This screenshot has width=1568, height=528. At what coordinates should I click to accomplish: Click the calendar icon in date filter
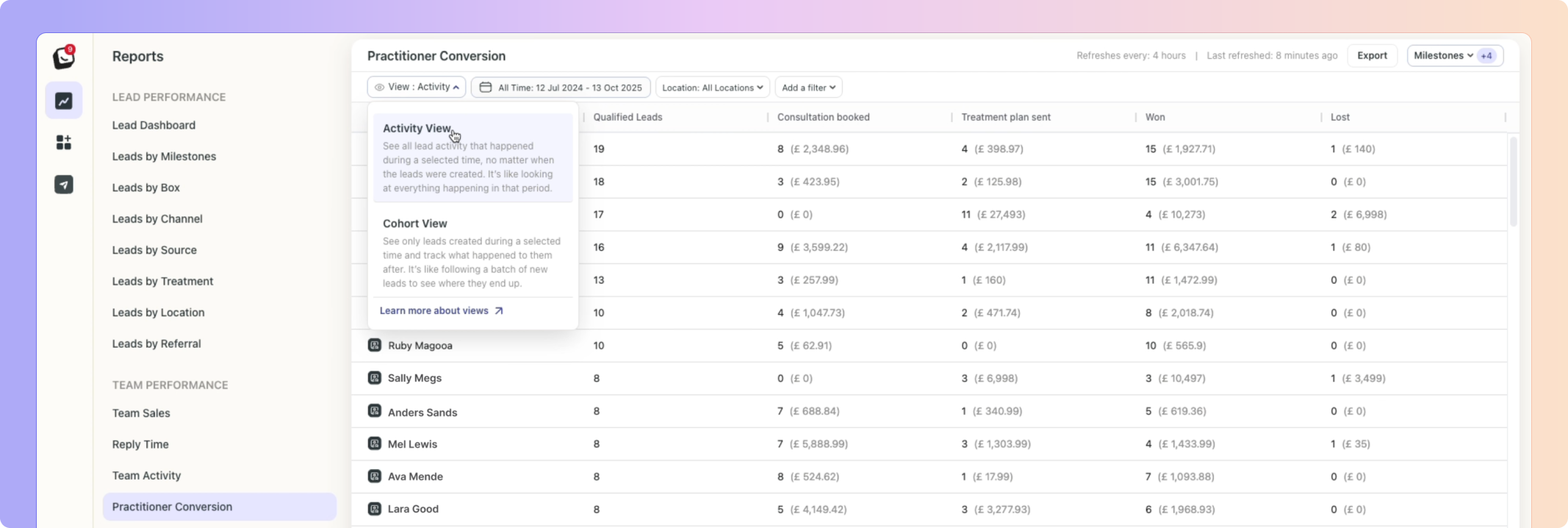coord(486,88)
